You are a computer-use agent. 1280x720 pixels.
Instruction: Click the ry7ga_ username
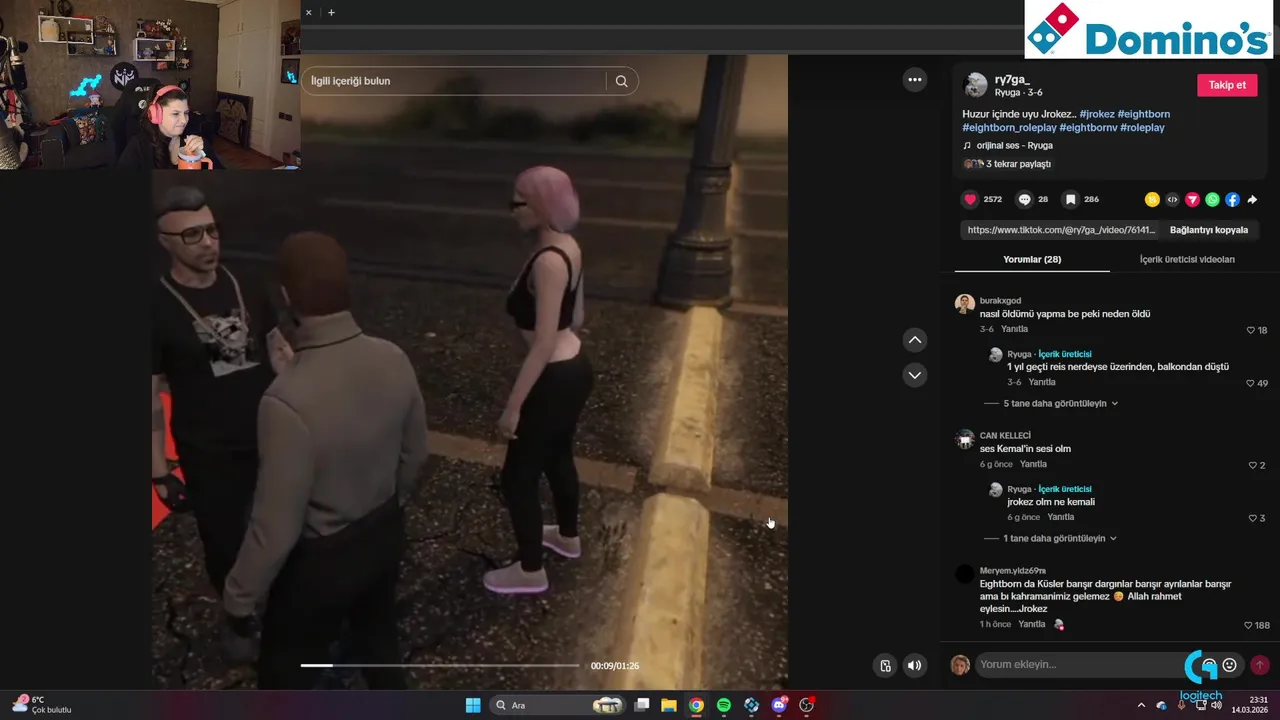tap(1012, 80)
